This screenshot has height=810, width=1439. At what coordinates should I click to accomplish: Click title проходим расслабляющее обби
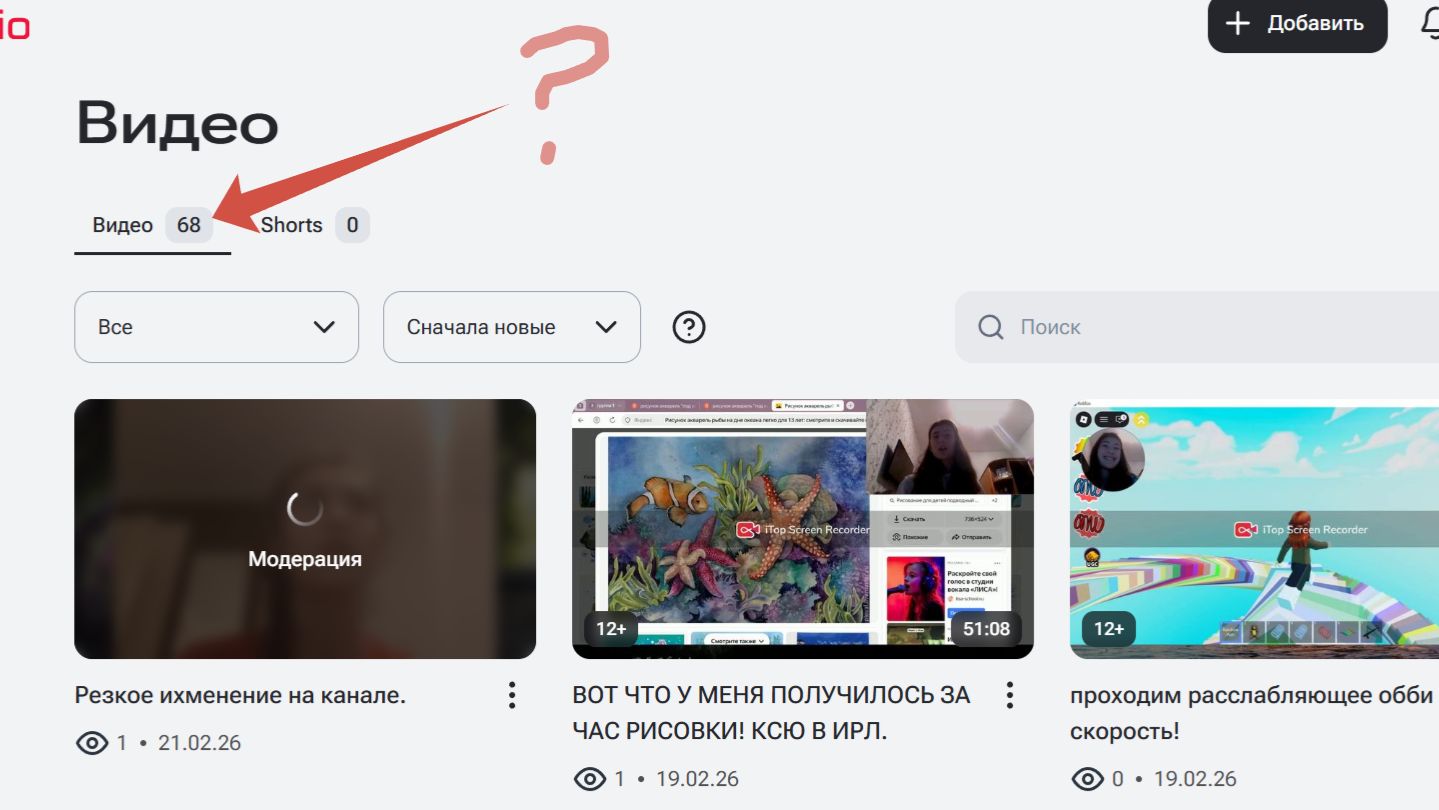click(x=1254, y=713)
